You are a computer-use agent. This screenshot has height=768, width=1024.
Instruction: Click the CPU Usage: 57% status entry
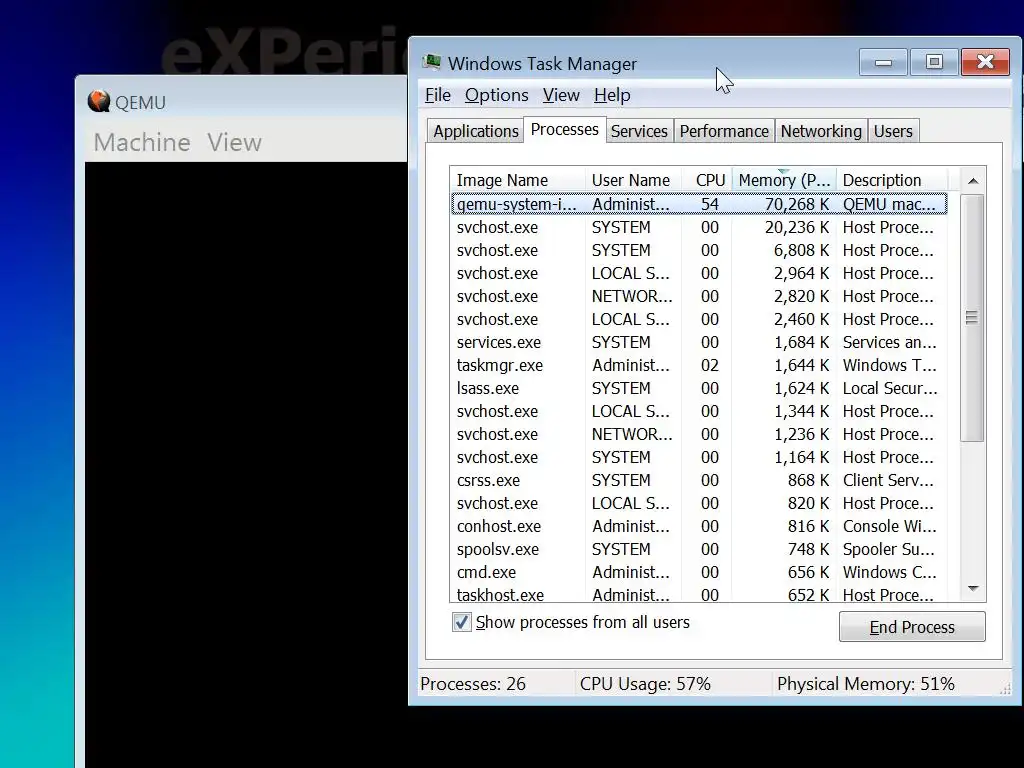click(x=645, y=684)
